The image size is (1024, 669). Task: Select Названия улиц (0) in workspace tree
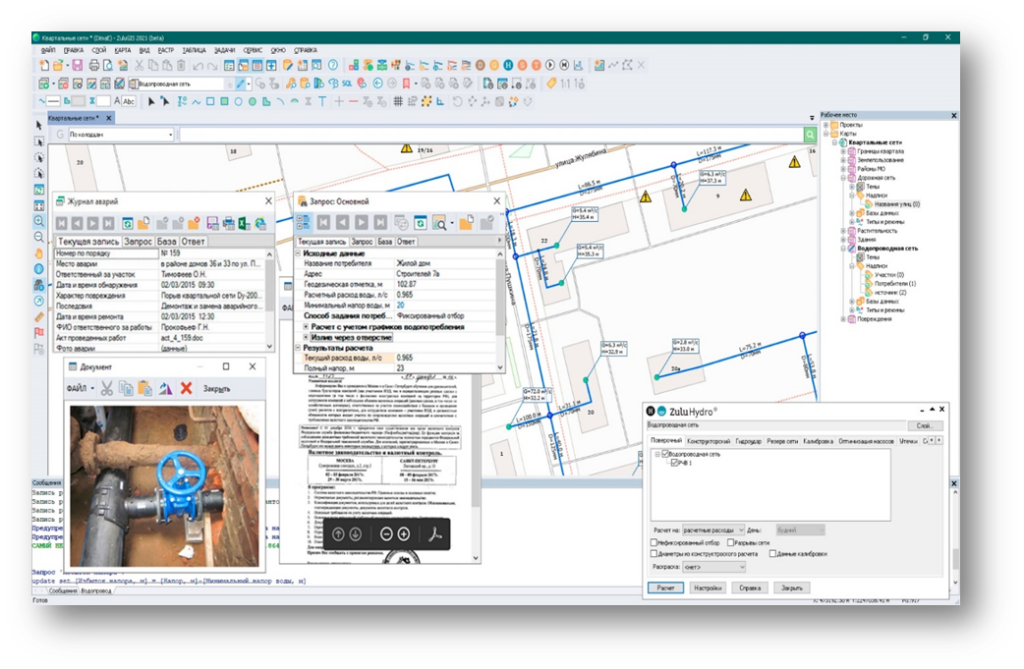tap(897, 204)
